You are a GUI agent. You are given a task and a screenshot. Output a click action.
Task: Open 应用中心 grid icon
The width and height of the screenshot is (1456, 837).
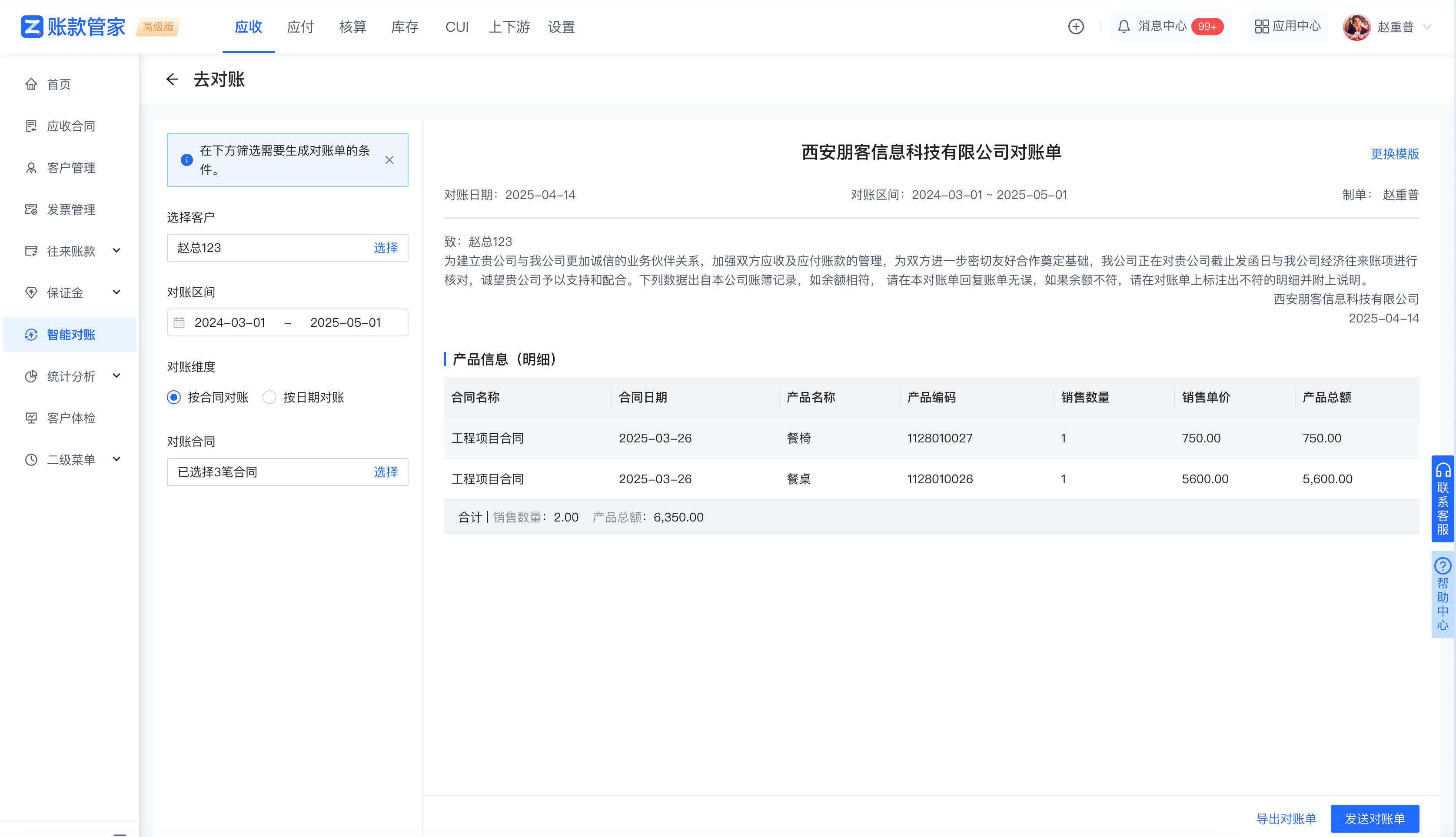pyautogui.click(x=1261, y=27)
